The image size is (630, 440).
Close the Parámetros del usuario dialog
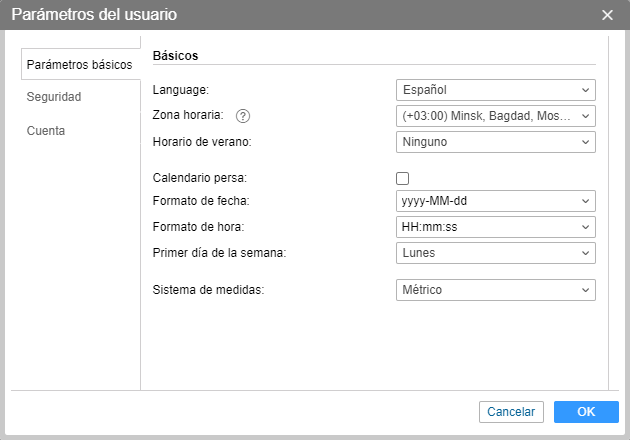coord(607,15)
